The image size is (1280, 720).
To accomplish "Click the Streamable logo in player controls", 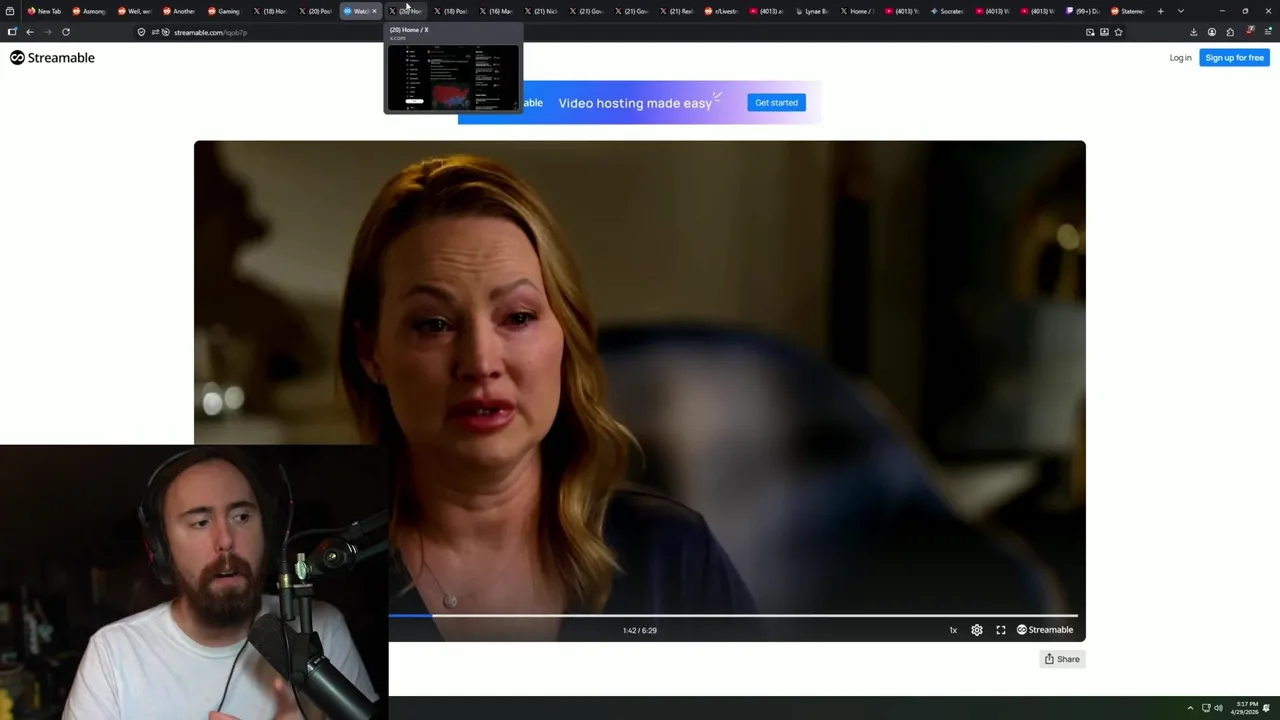I will (1045, 630).
